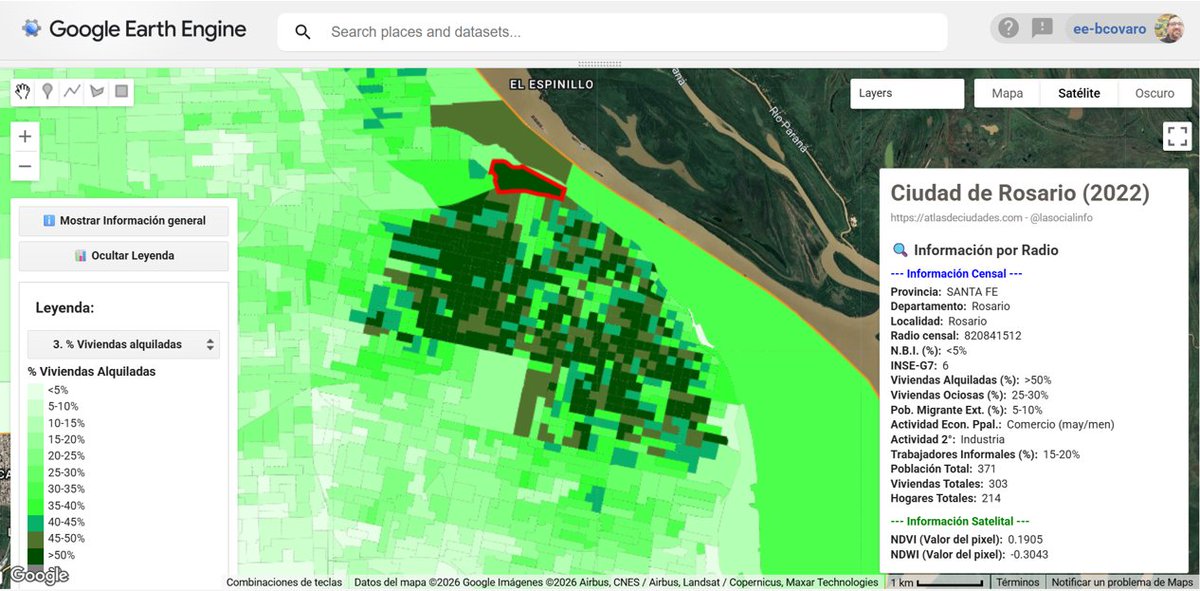Click the Google Earth Engine logo
1200x591 pixels.
tap(135, 29)
